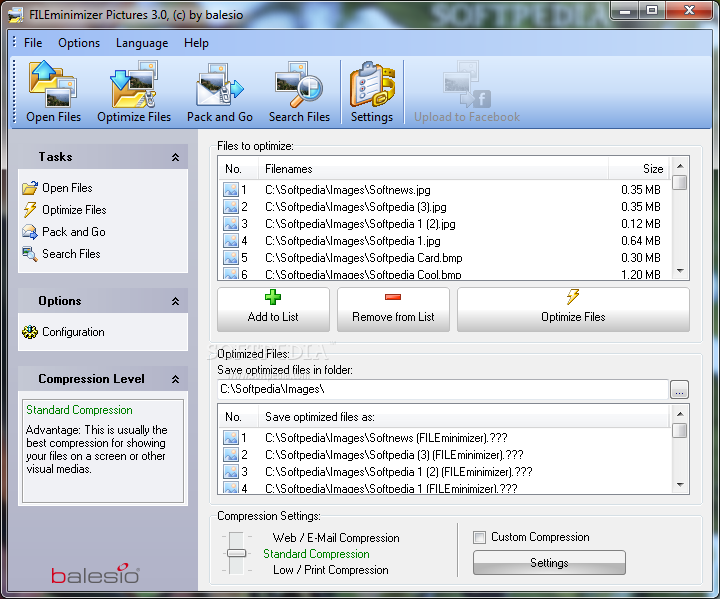The width and height of the screenshot is (720, 599).
Task: Select Low / Print Compression level
Action: click(331, 570)
